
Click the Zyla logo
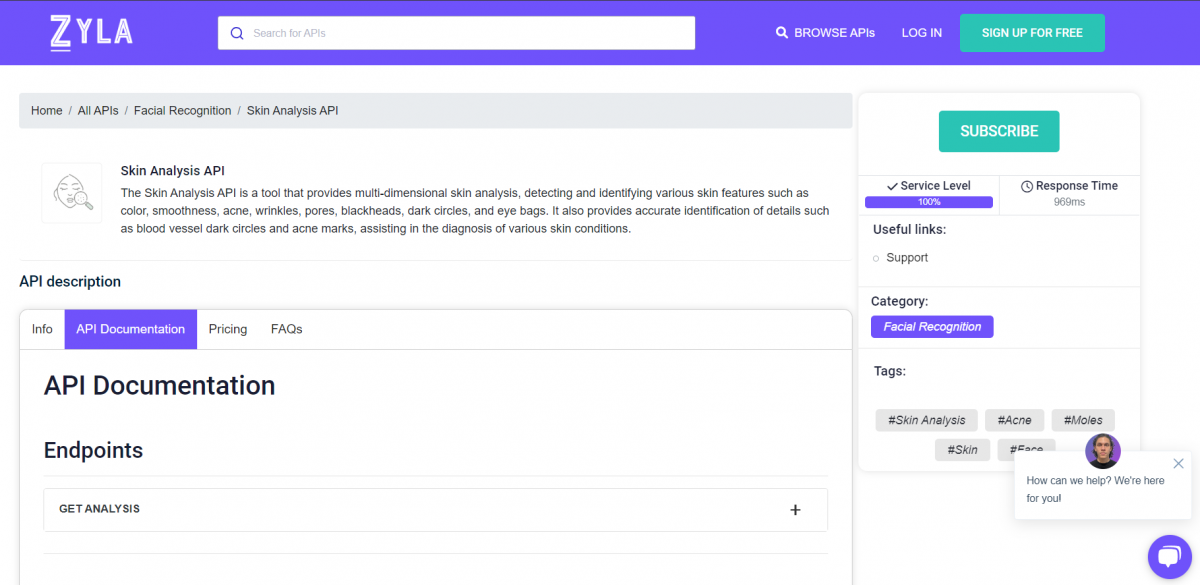click(x=91, y=33)
